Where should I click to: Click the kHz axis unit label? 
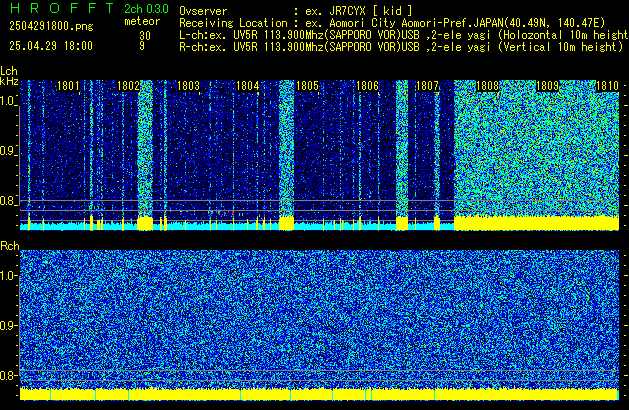(9, 81)
